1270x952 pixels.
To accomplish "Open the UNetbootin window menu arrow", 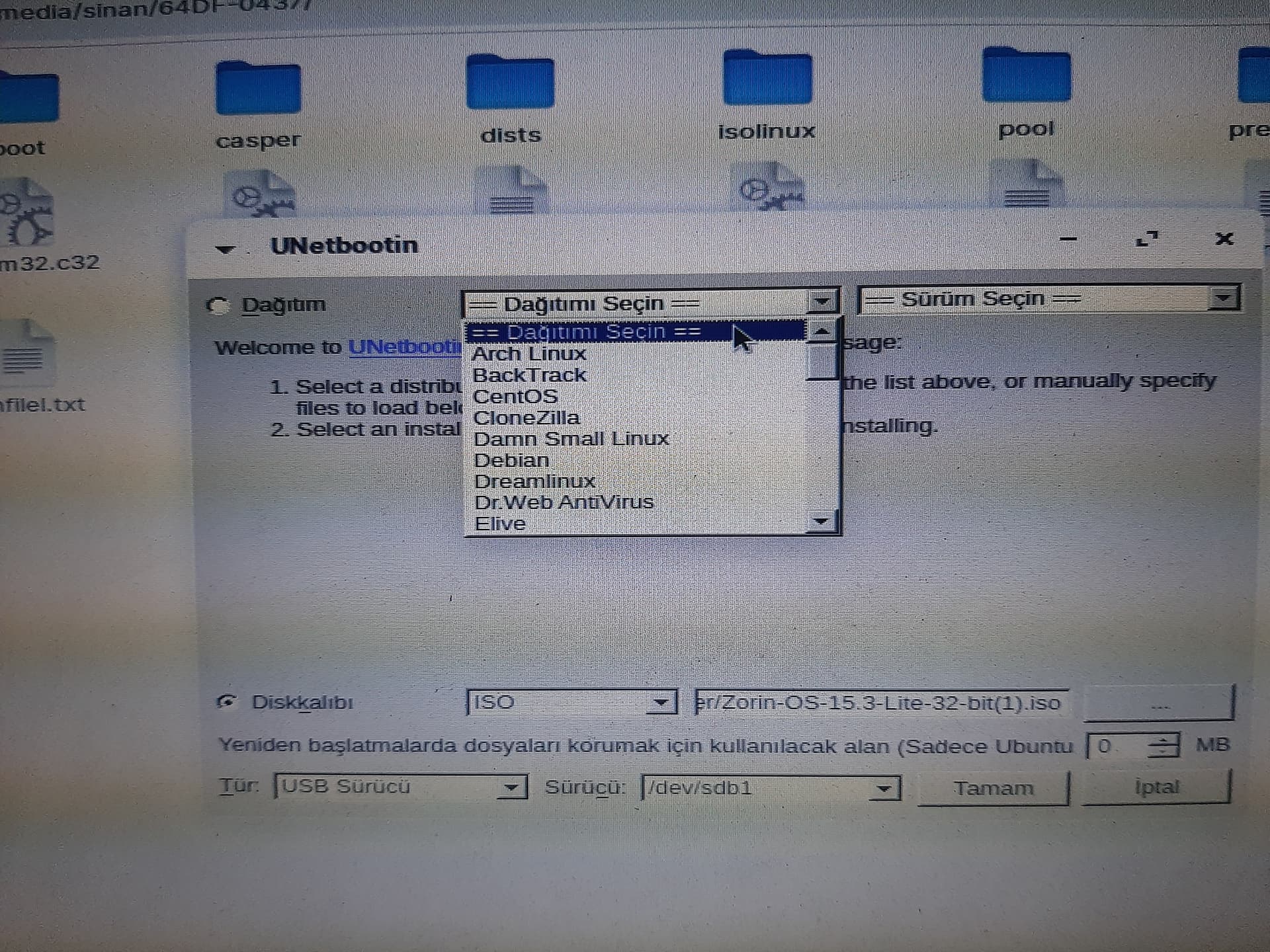I will (x=225, y=249).
